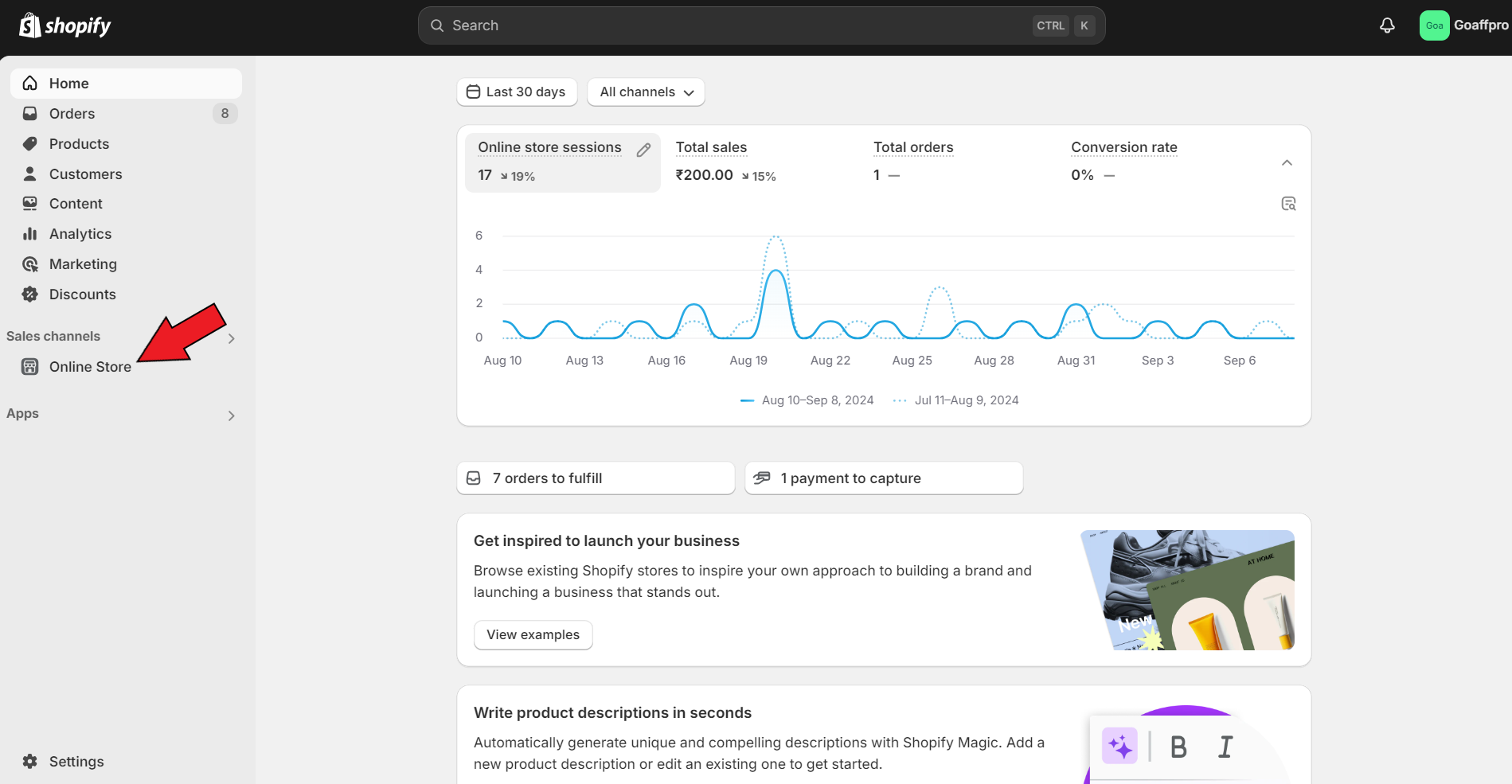
Task: Click the View examples button
Action: [533, 635]
